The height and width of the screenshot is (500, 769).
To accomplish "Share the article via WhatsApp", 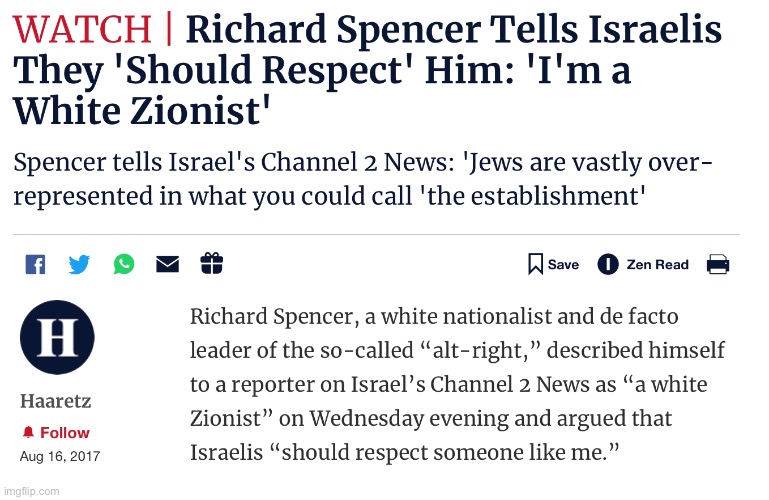I will point(124,264).
